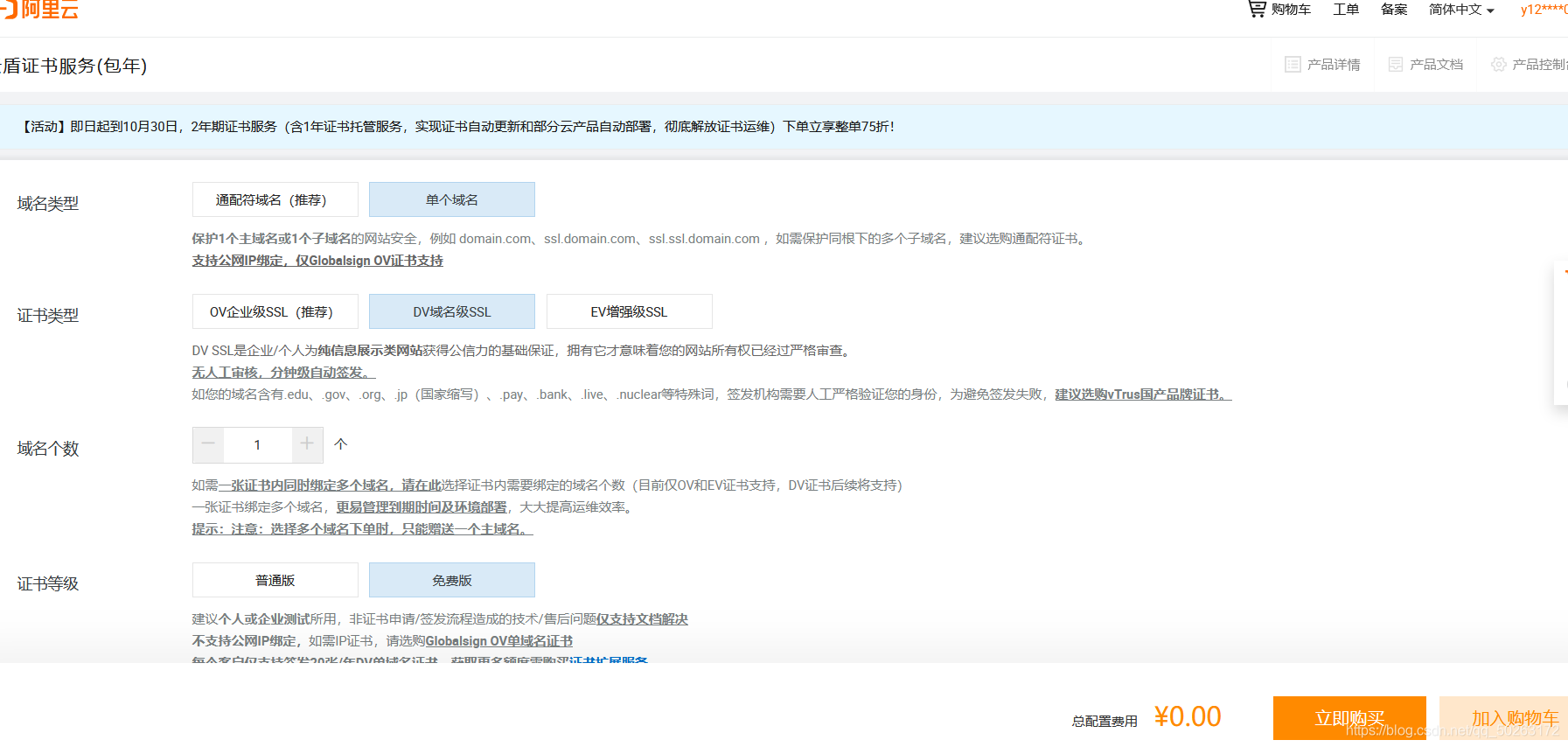Select 免费版 certificate level
The image size is (1568, 747).
click(x=452, y=580)
